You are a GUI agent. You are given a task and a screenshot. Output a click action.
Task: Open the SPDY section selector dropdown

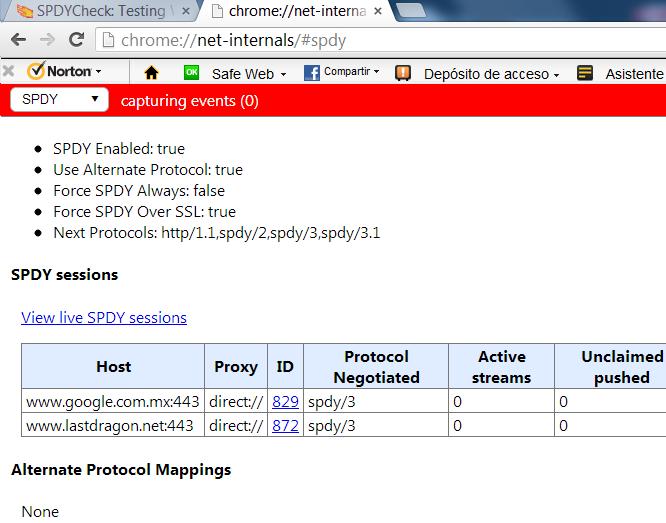59,100
